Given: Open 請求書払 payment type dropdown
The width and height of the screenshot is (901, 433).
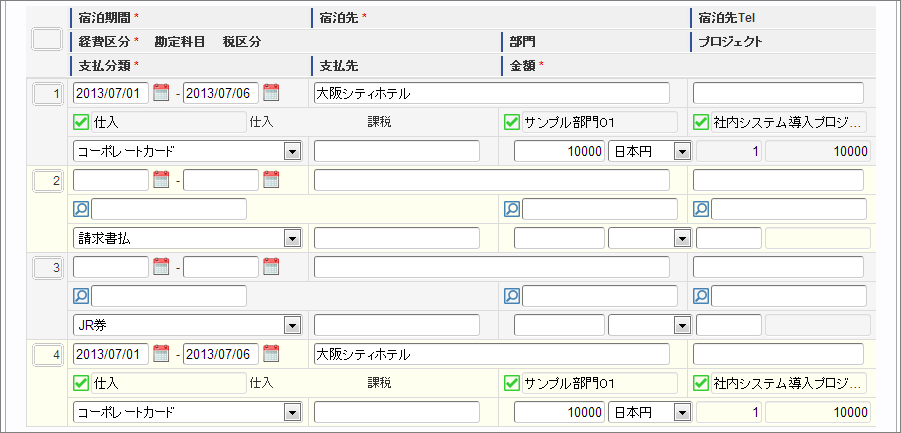Looking at the screenshot, I should click(x=292, y=239).
